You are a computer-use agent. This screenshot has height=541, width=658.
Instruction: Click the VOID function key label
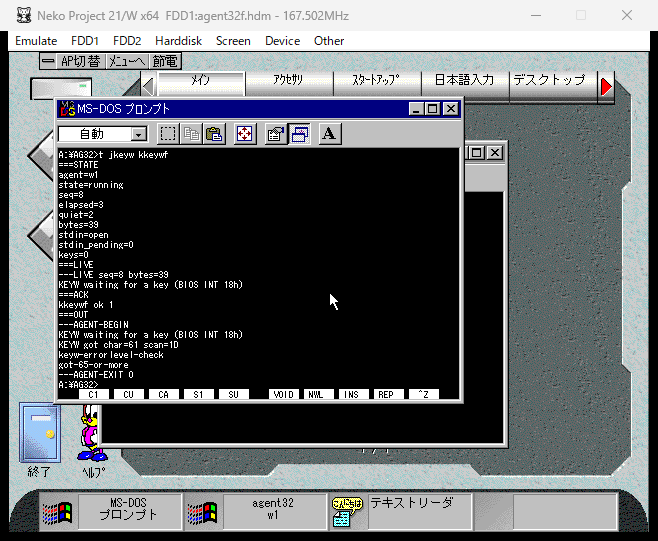pyautogui.click(x=284, y=395)
